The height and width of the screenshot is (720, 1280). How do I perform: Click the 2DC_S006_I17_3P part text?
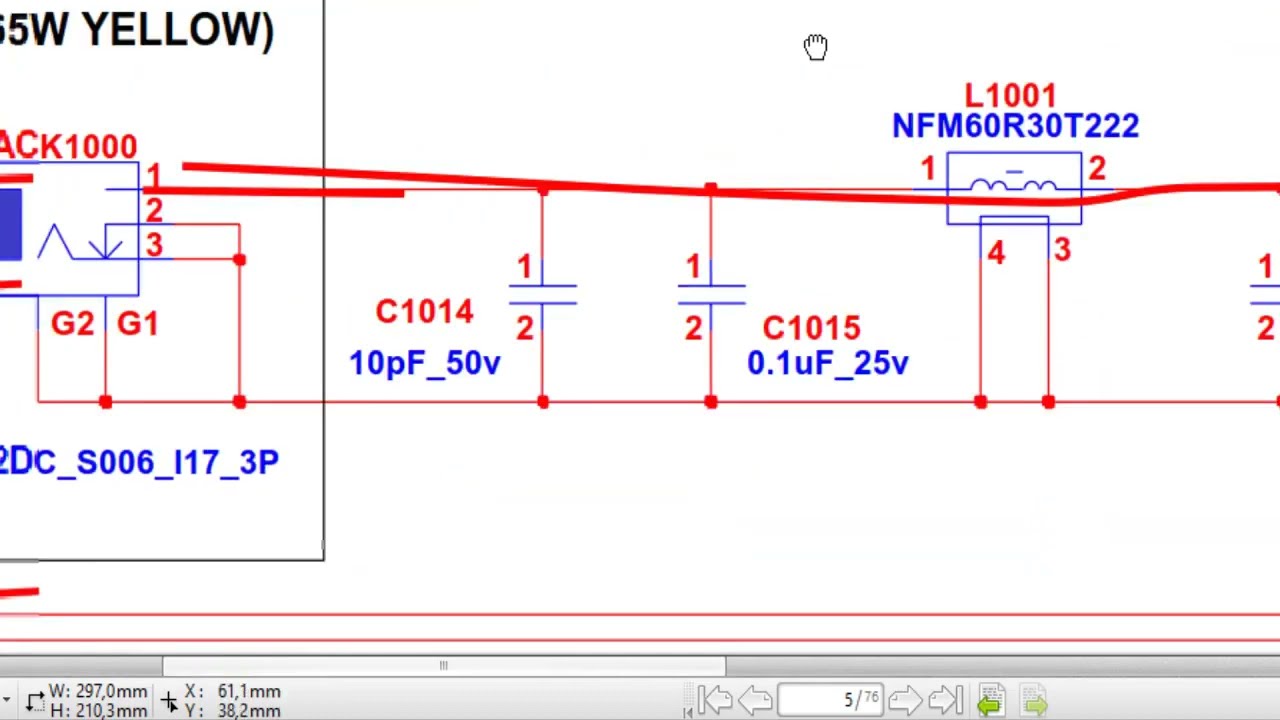[139, 462]
